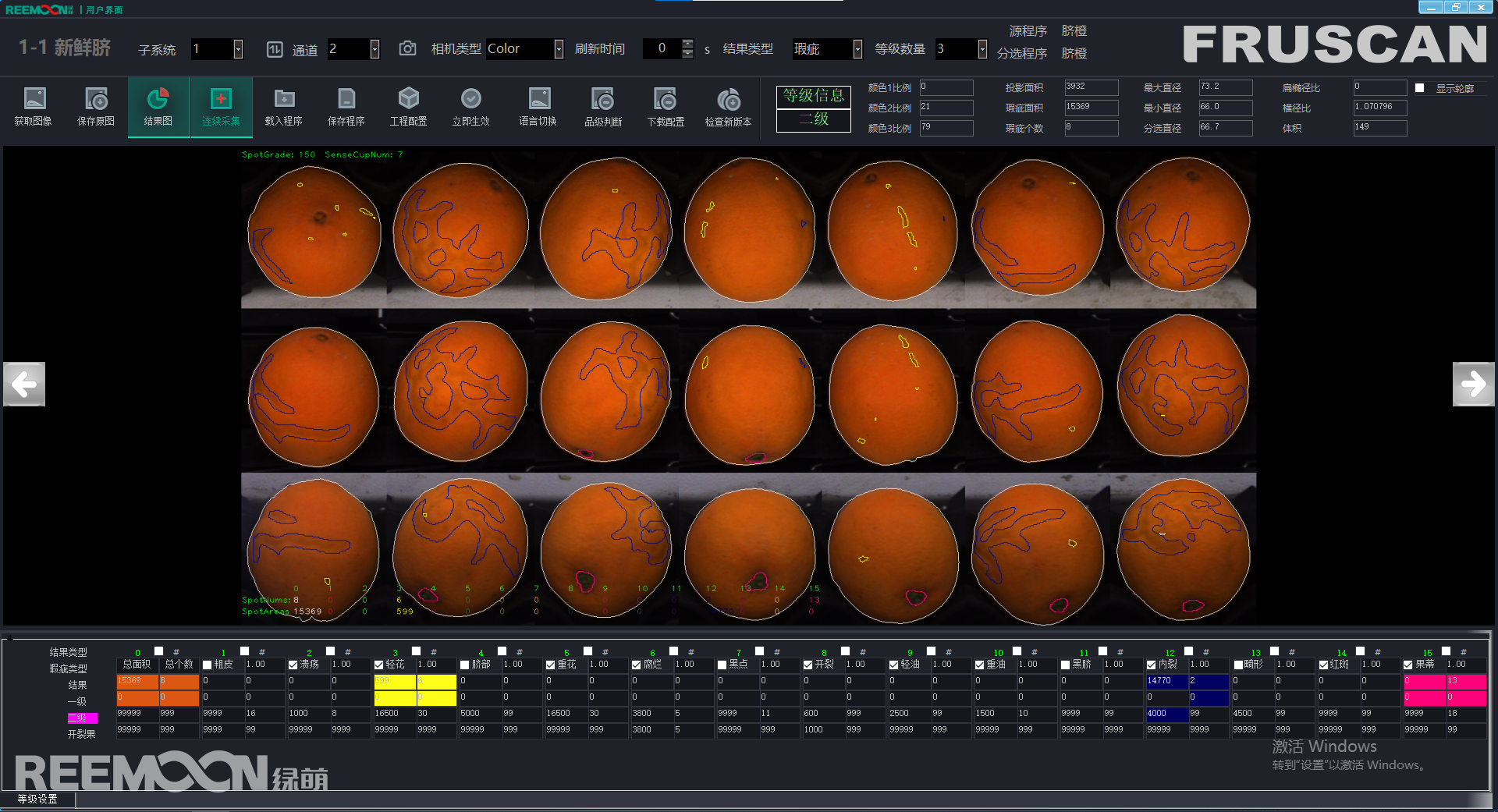The width and height of the screenshot is (1498, 812).
Task: Click the yellow 轻花 result area cell
Action: (395, 681)
